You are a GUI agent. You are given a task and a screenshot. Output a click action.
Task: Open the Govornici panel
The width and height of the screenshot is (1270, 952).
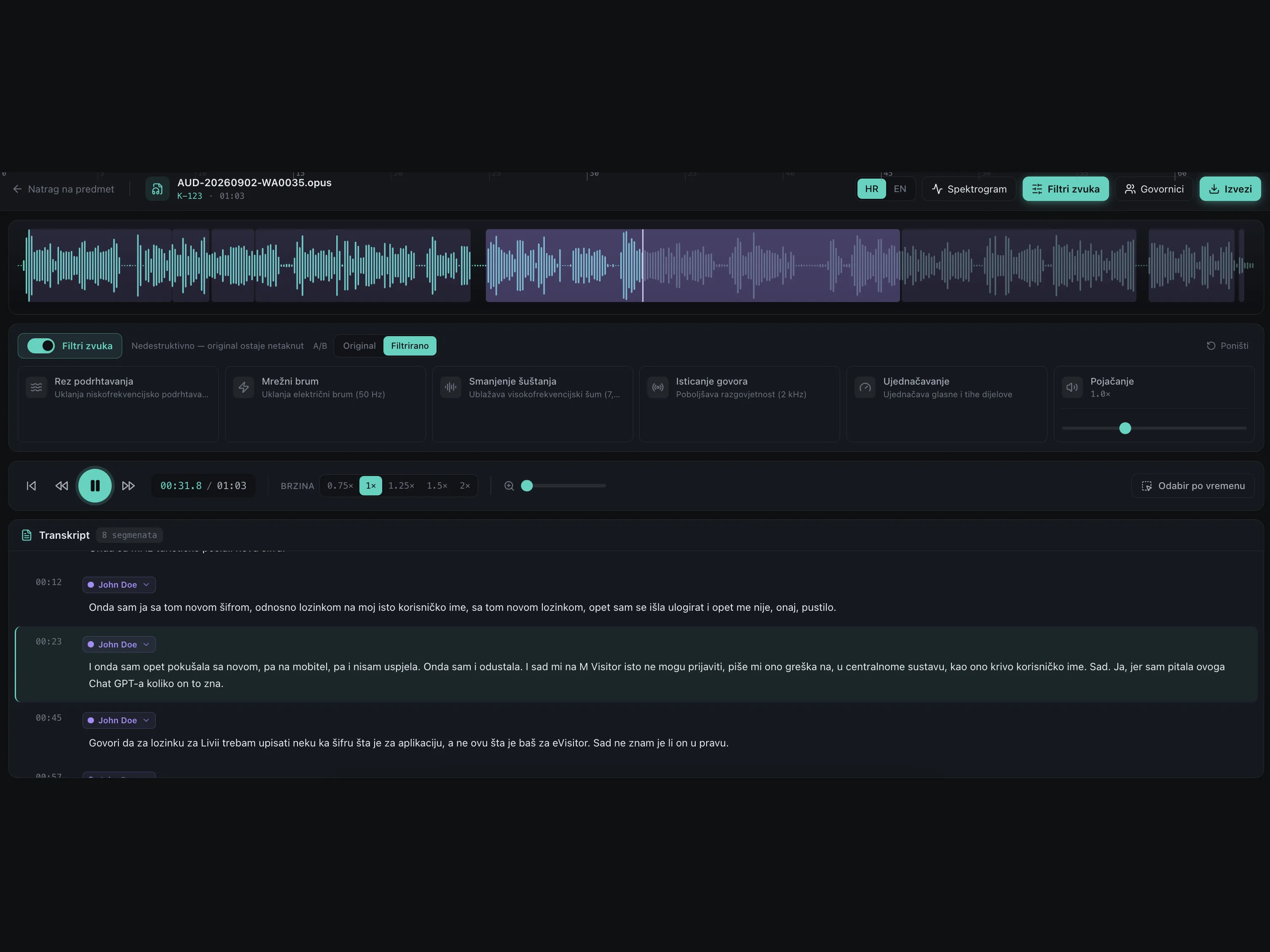(1153, 189)
